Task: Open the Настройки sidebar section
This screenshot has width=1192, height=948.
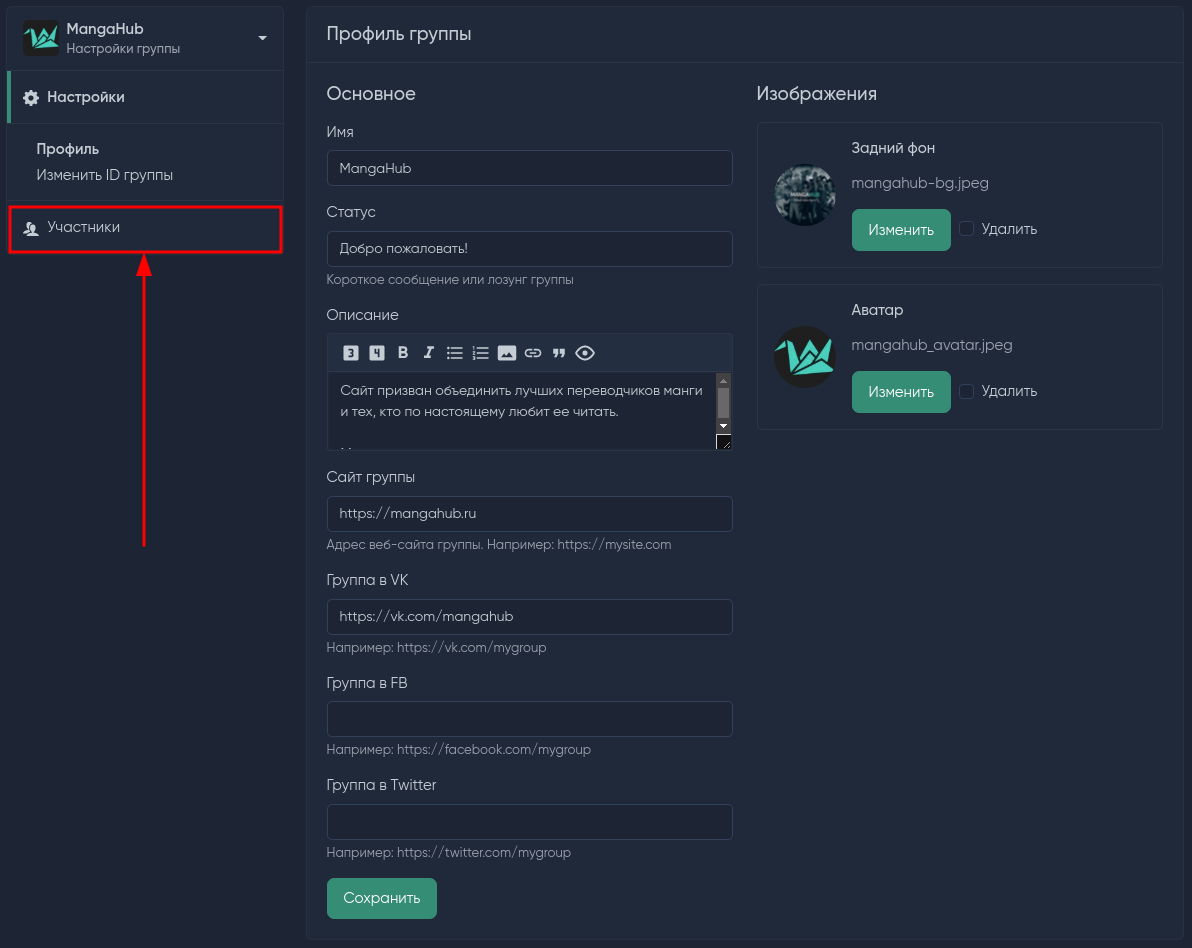Action: [x=145, y=97]
